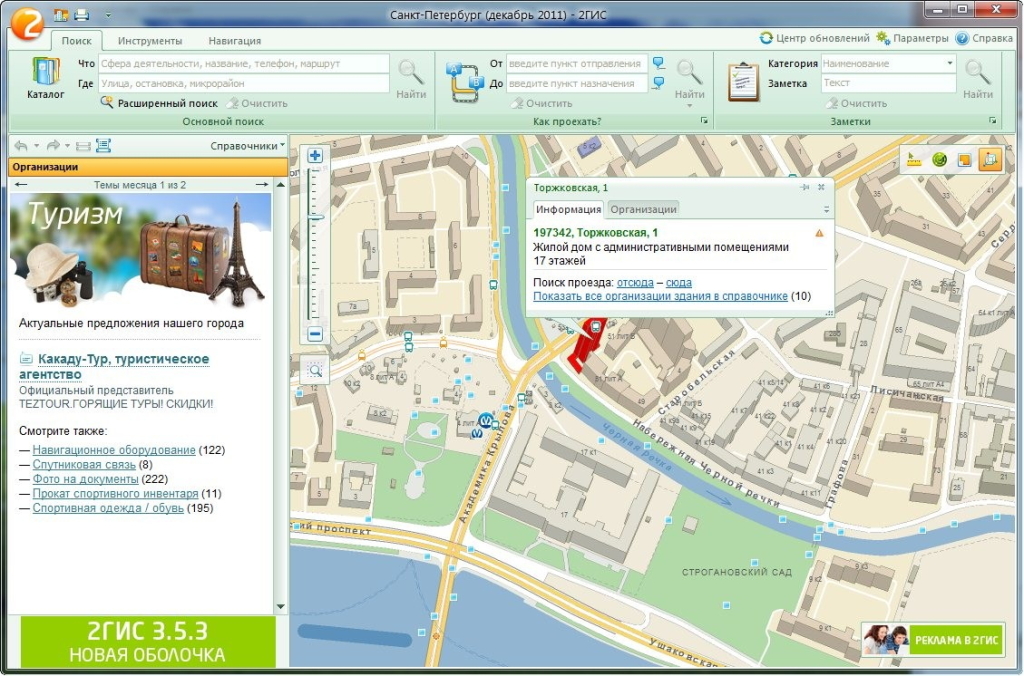
Task: Pin the Торжковская, 1 info card
Action: coord(804,187)
